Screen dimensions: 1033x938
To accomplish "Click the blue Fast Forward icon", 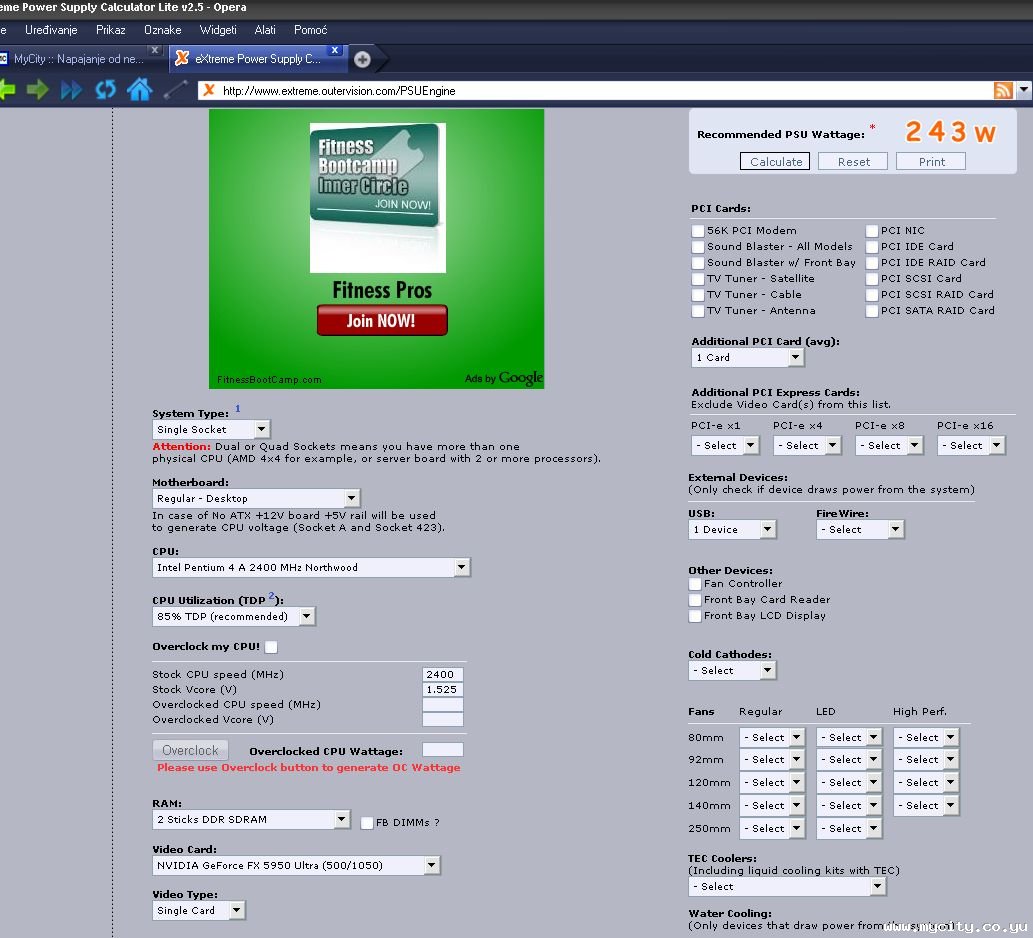I will (x=71, y=90).
